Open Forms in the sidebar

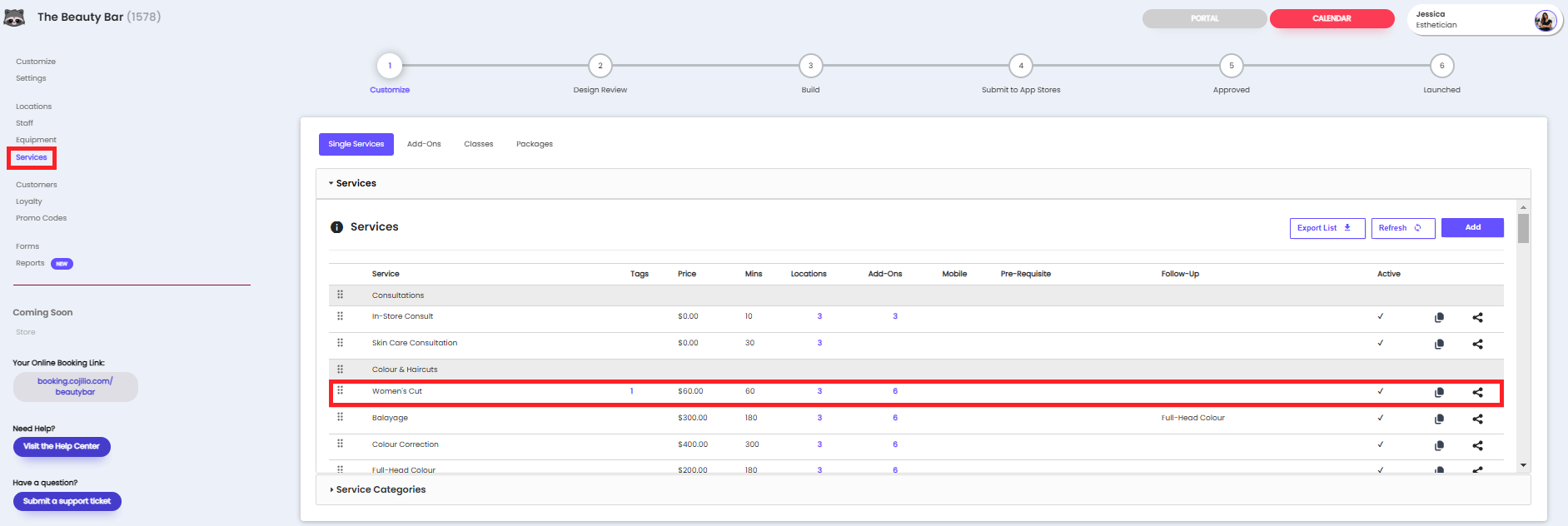[x=27, y=246]
